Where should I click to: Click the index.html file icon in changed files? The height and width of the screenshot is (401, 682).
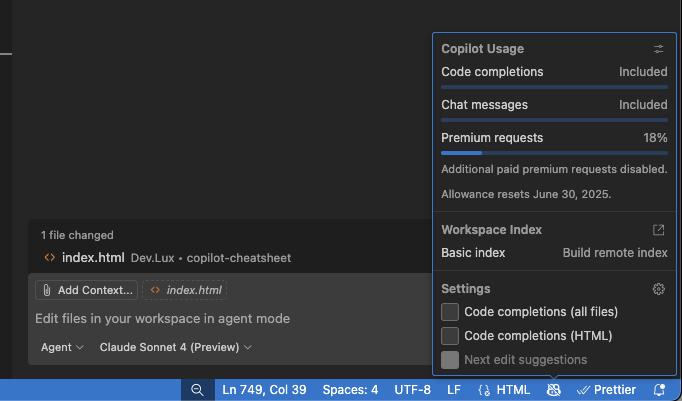coord(50,257)
